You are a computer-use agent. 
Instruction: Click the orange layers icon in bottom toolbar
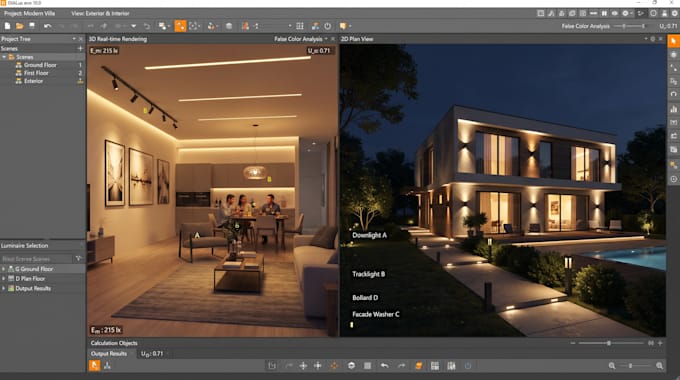pos(418,366)
